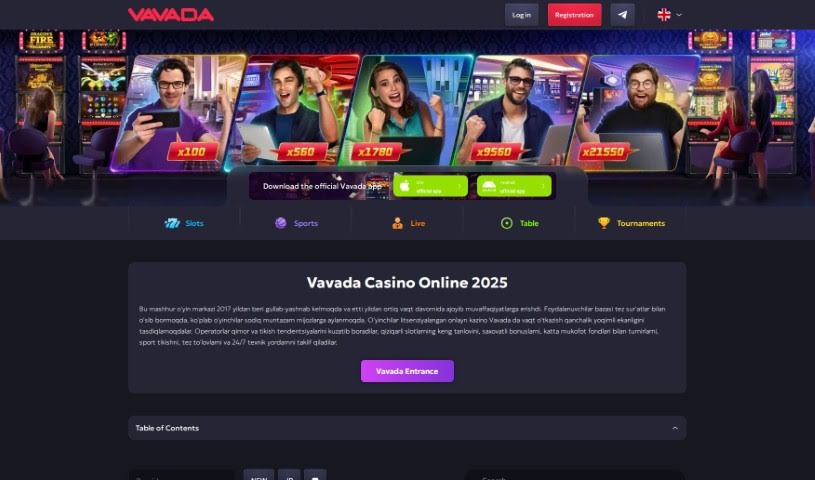The width and height of the screenshot is (815, 480).
Task: Click the red Registration button
Action: 574,15
